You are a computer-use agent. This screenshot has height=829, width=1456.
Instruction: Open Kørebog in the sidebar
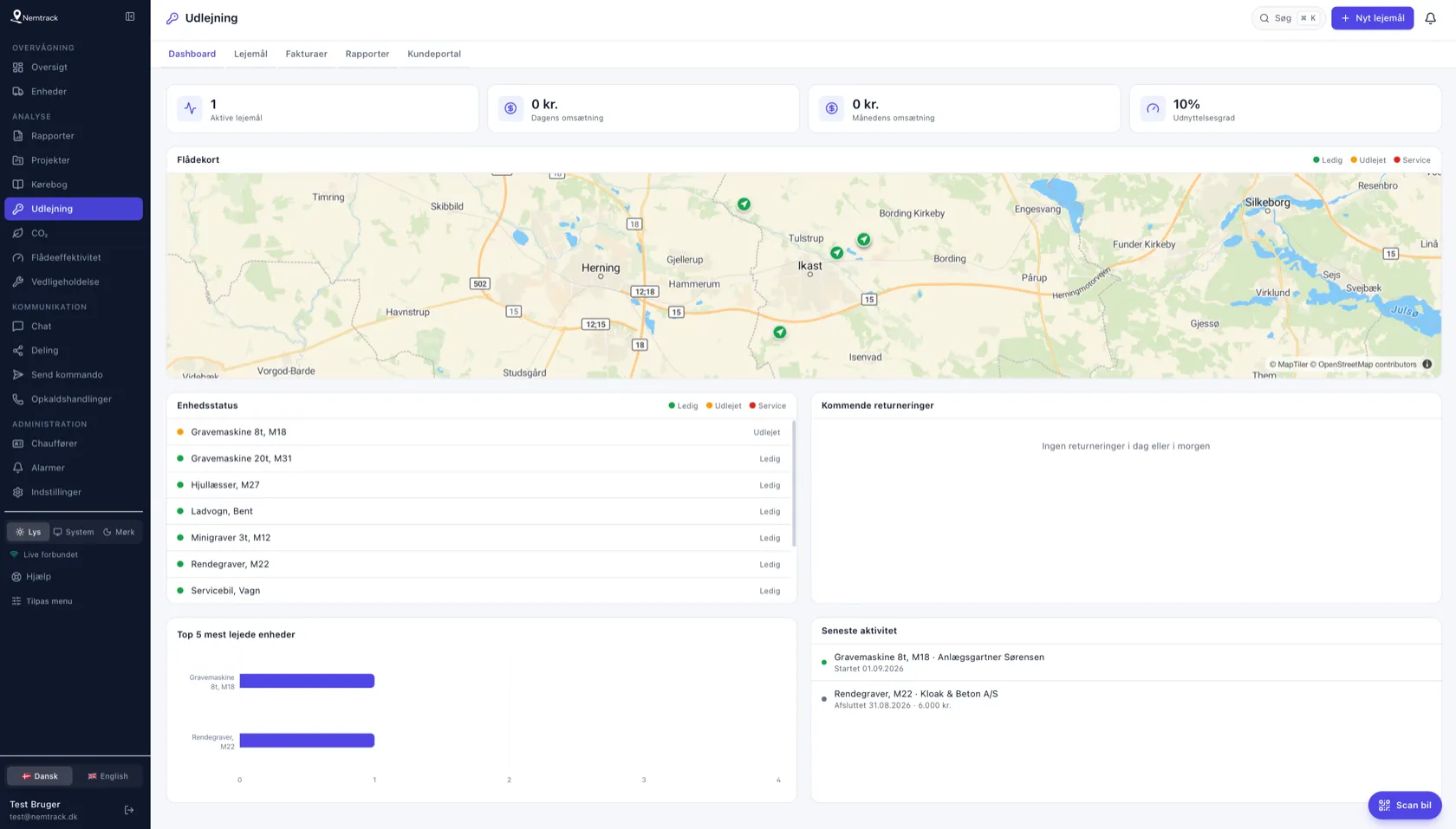pos(74,185)
